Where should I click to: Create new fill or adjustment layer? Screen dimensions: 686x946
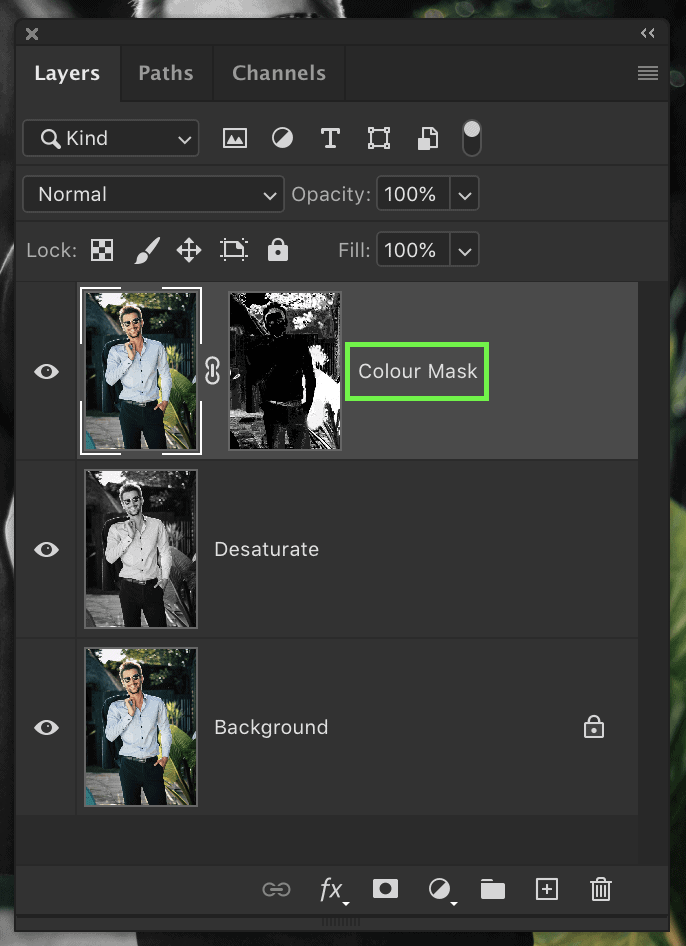point(441,890)
